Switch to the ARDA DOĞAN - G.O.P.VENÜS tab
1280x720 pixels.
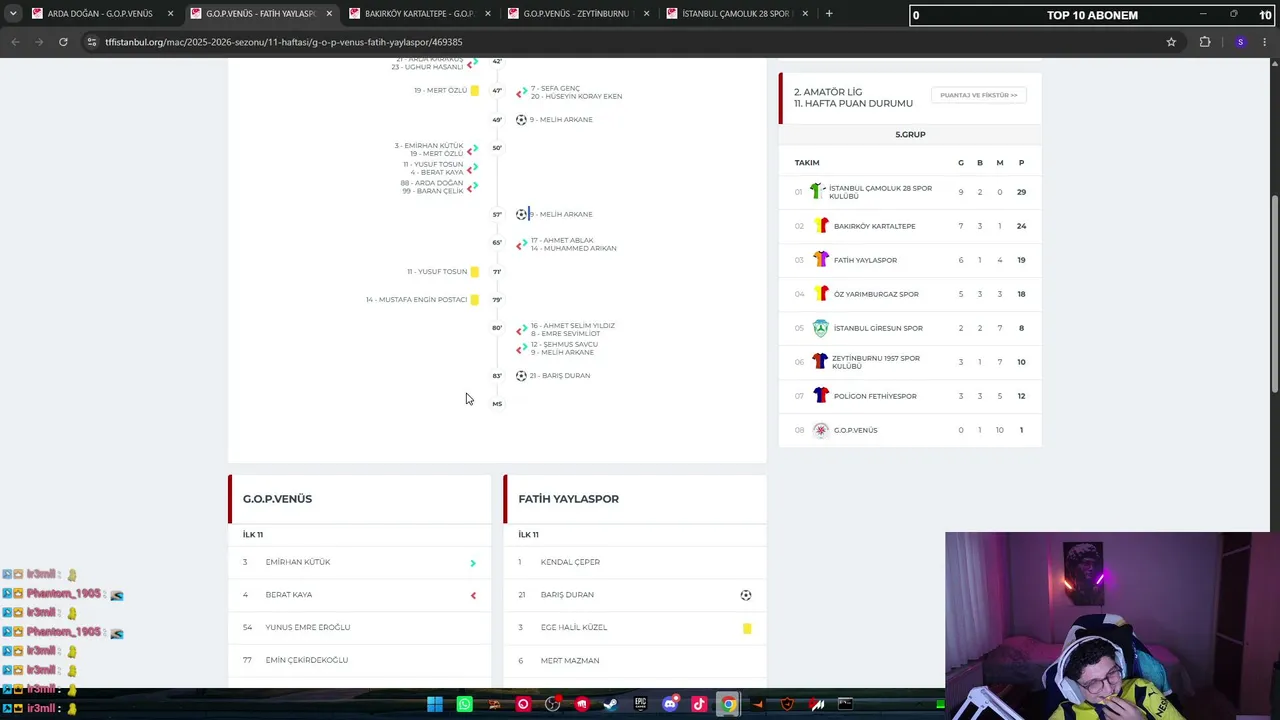click(x=100, y=14)
